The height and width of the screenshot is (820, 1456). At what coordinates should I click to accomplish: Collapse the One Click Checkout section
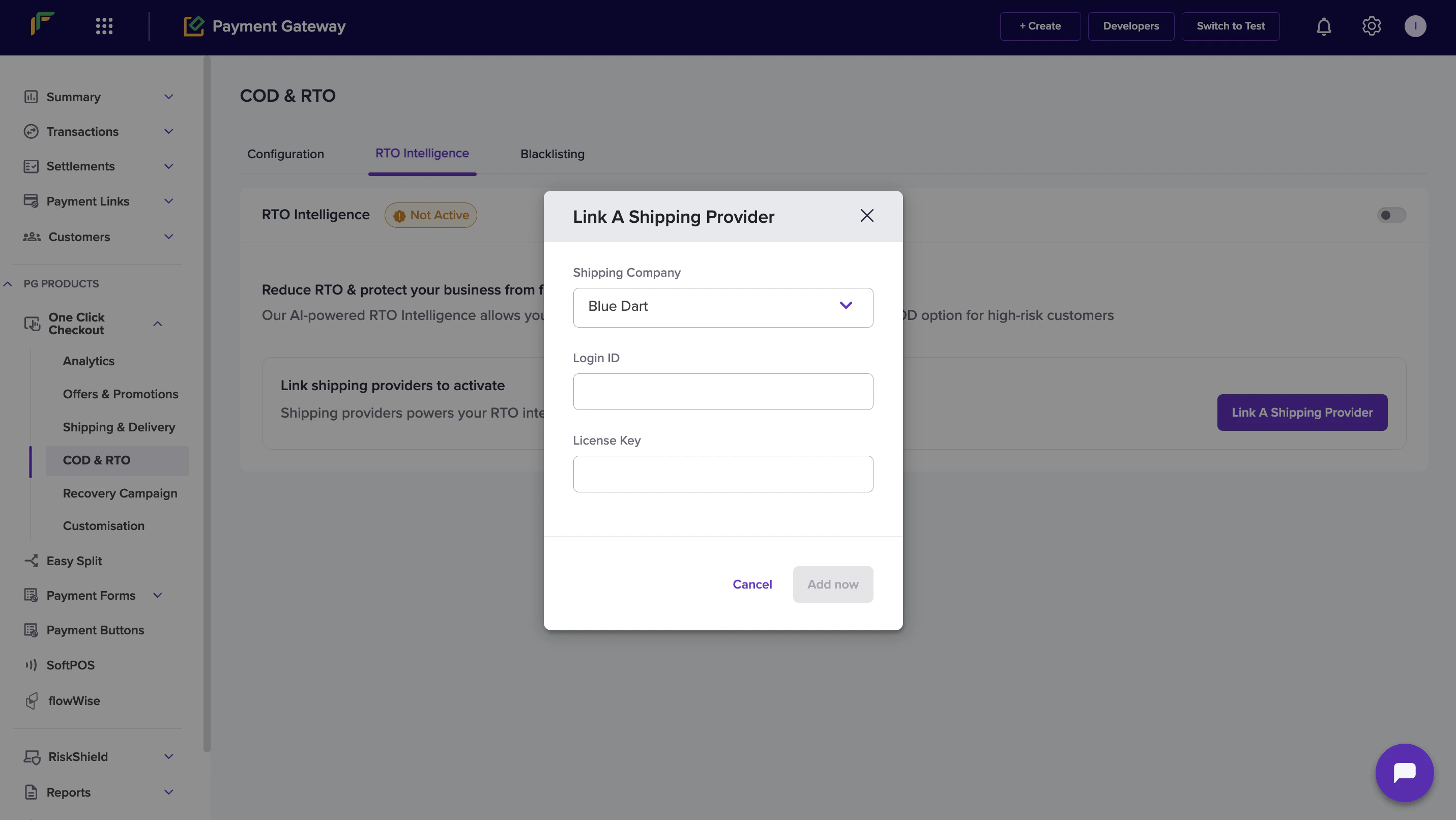158,324
